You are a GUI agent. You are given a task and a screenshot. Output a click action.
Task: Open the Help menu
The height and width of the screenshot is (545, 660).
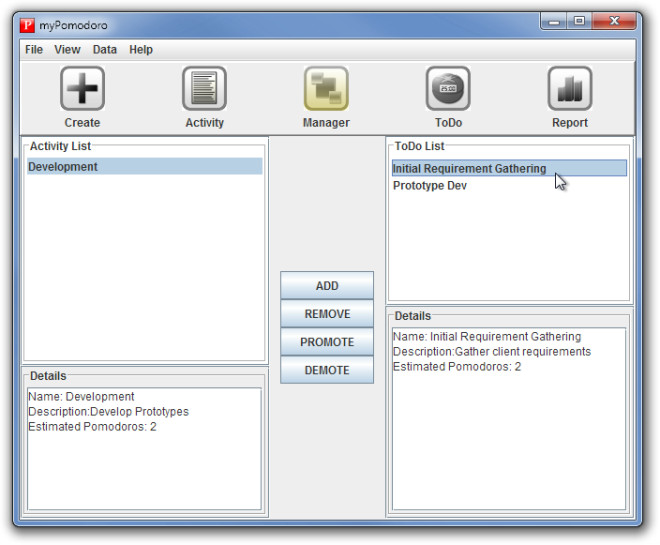141,50
